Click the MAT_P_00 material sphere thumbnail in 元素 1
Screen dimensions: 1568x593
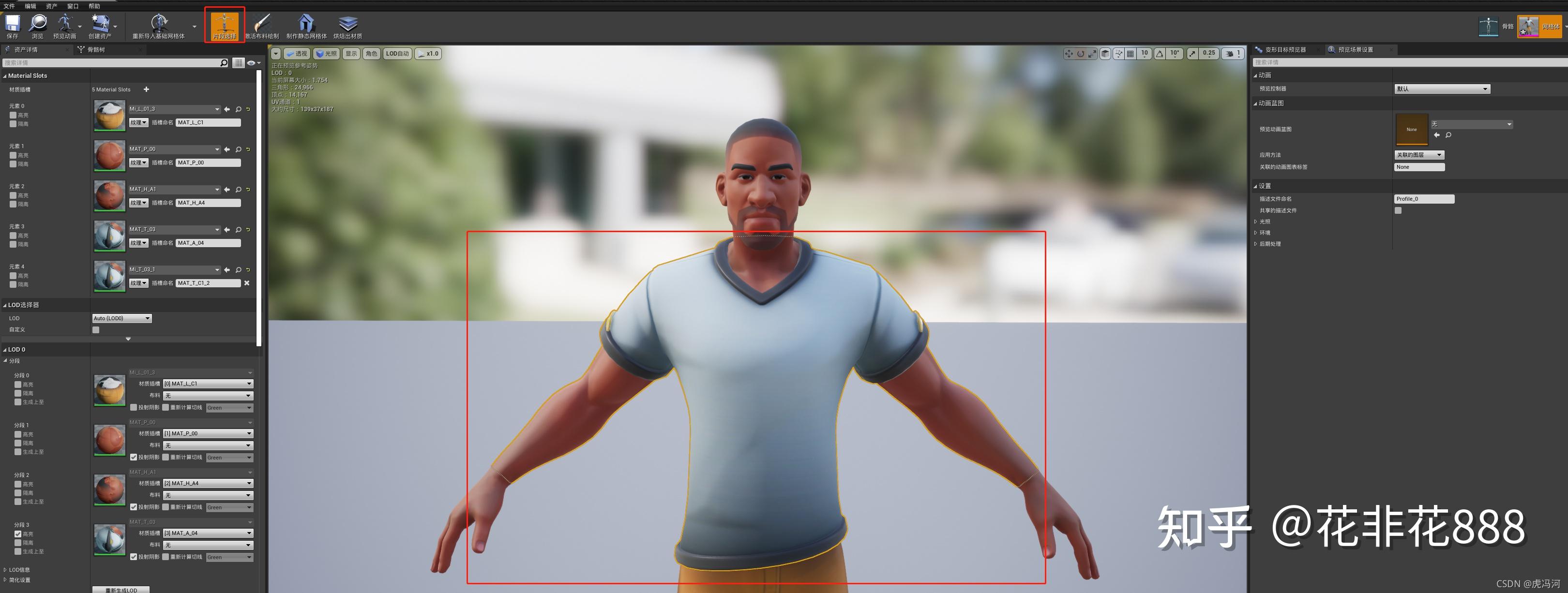109,156
